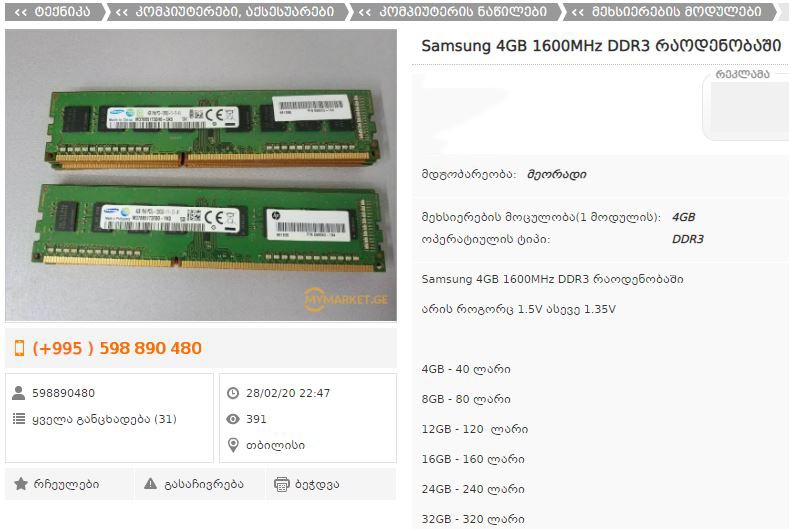Report the listing via გასაჩივრება
The height and width of the screenshot is (529, 789).
click(x=200, y=484)
